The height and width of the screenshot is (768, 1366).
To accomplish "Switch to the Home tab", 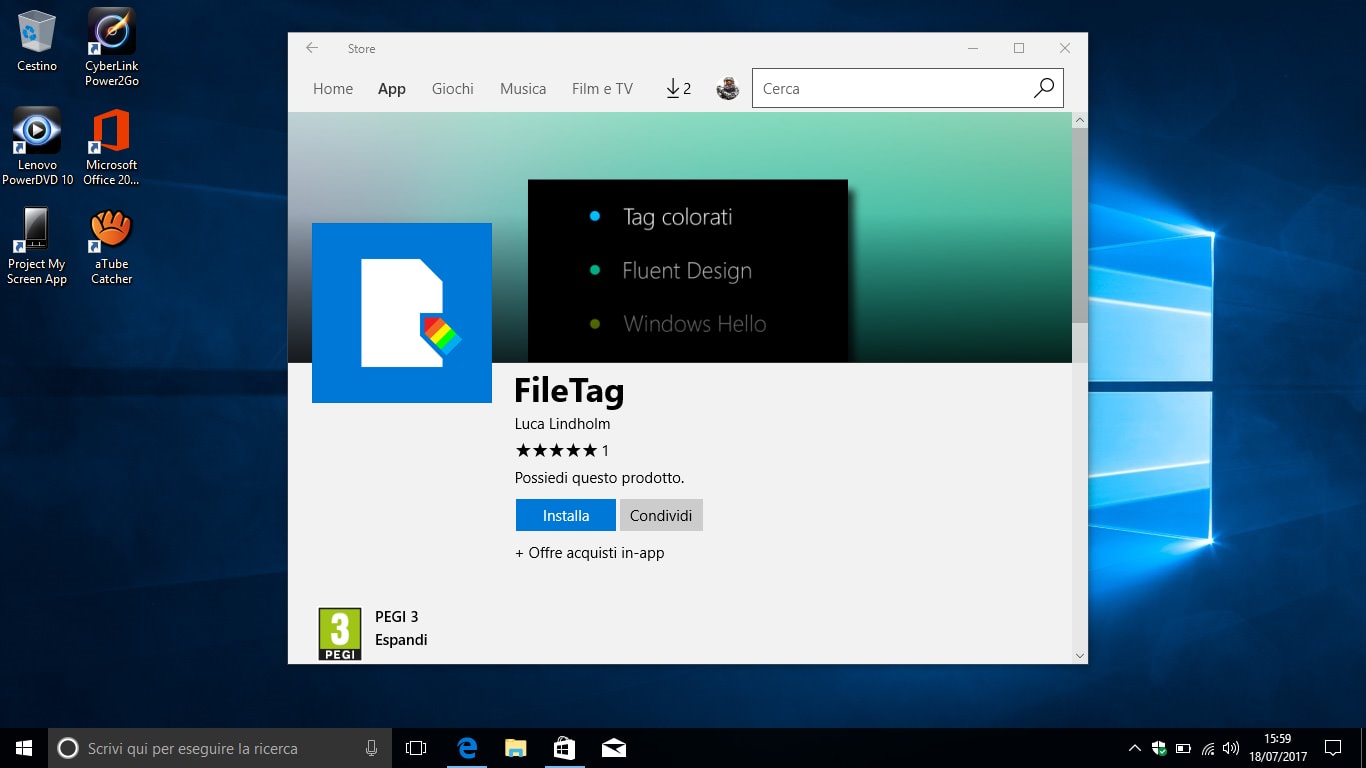I will click(333, 89).
